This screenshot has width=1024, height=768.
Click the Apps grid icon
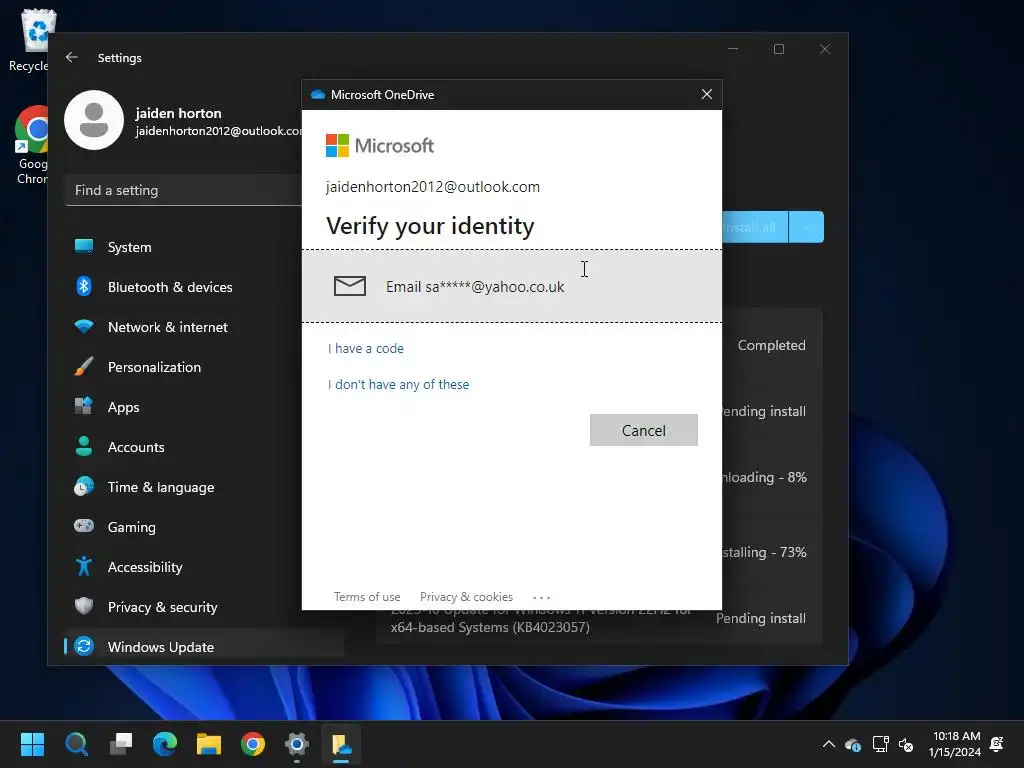tap(84, 406)
